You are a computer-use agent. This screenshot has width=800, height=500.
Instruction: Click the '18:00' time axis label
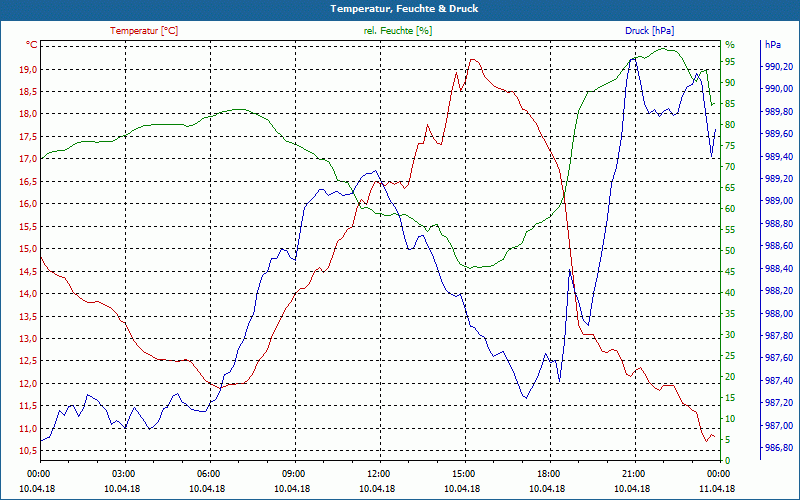click(x=549, y=473)
